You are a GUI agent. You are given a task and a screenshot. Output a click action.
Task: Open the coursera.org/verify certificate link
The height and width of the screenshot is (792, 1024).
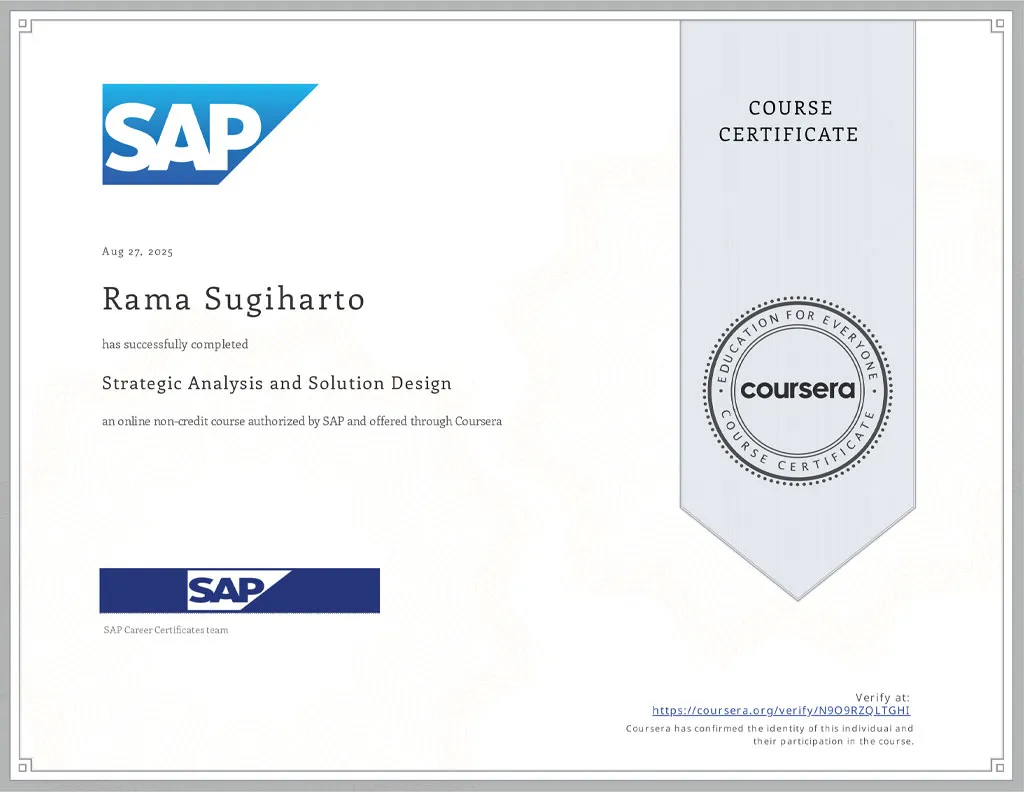point(781,711)
